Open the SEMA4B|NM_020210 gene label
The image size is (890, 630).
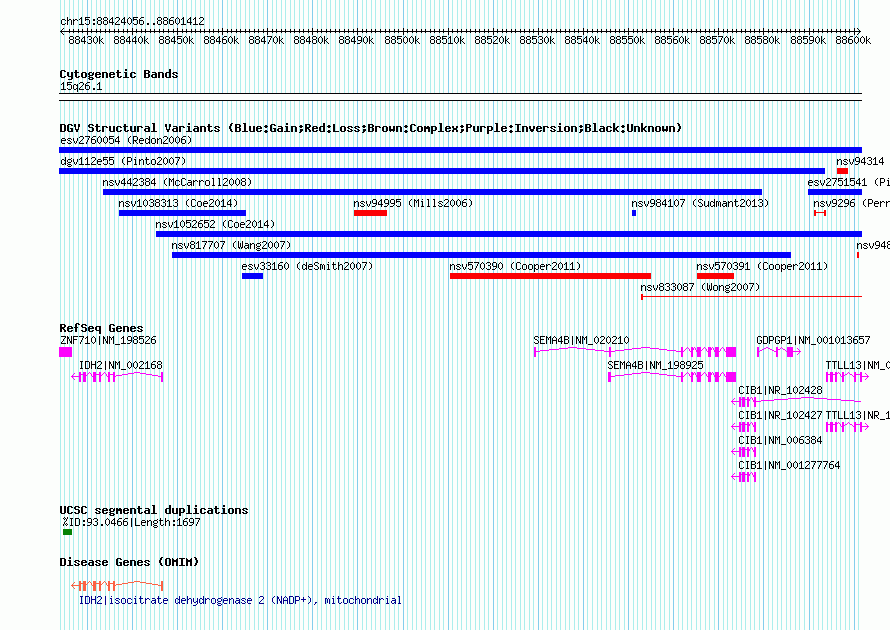[x=581, y=340]
